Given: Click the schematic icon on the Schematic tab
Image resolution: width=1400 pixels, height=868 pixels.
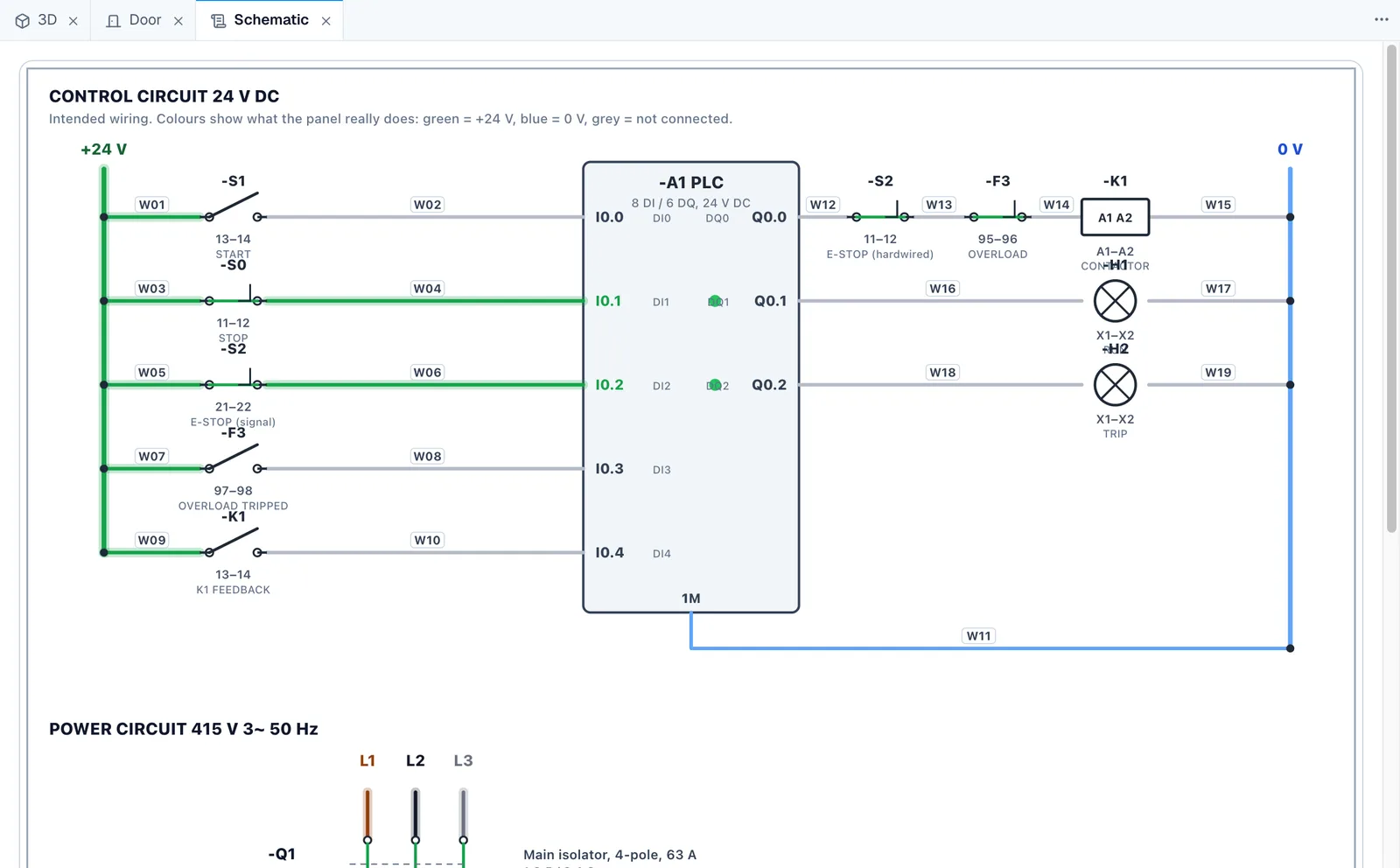Looking at the screenshot, I should [x=219, y=20].
